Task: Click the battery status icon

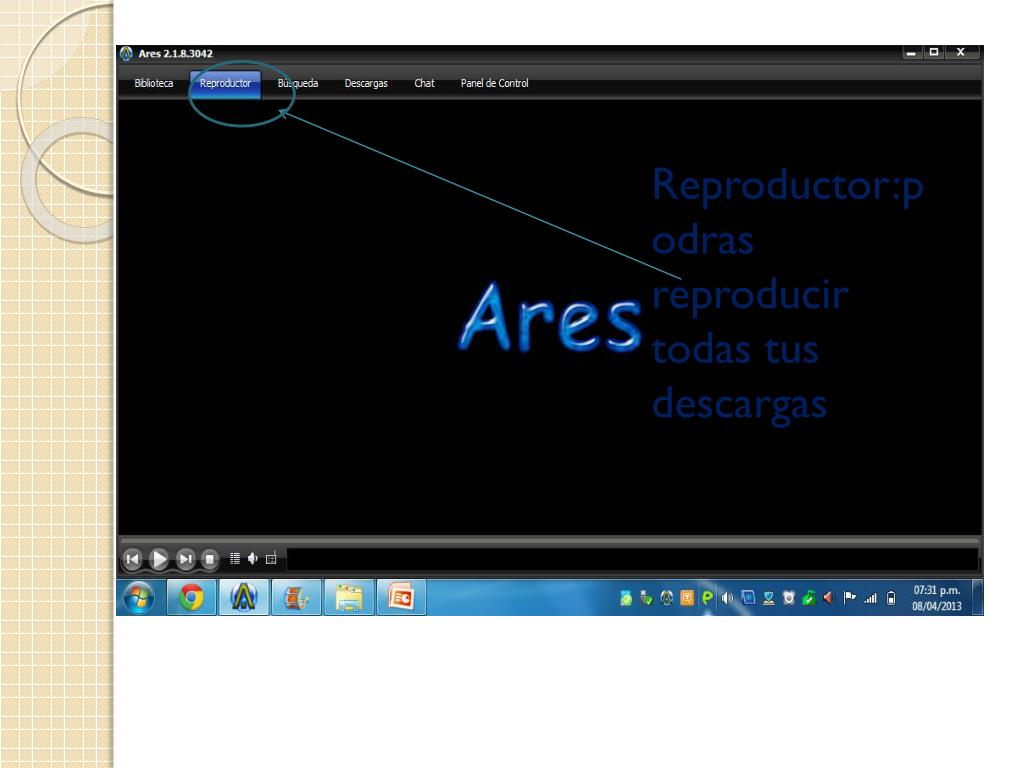Action: pyautogui.click(x=891, y=598)
